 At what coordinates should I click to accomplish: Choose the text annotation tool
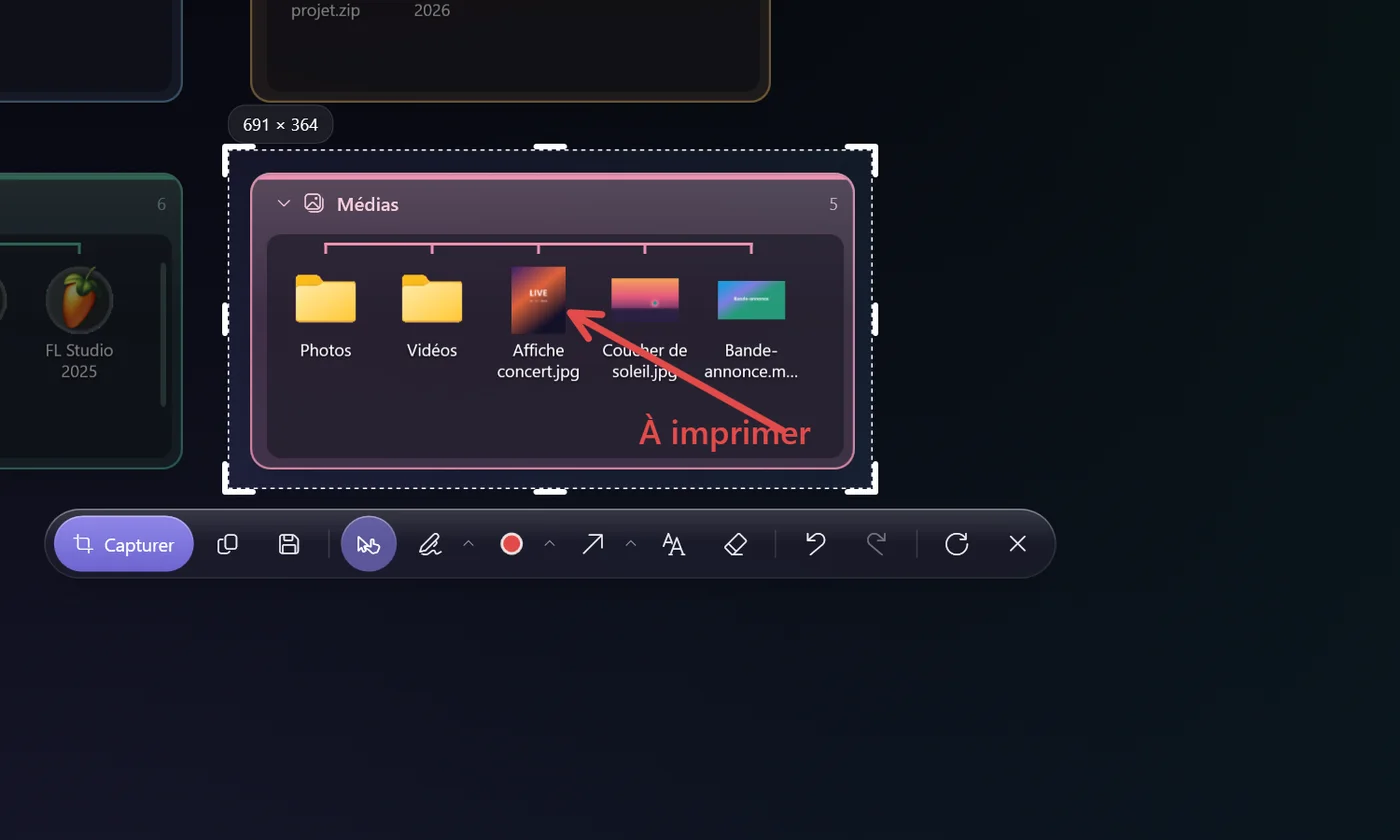674,544
